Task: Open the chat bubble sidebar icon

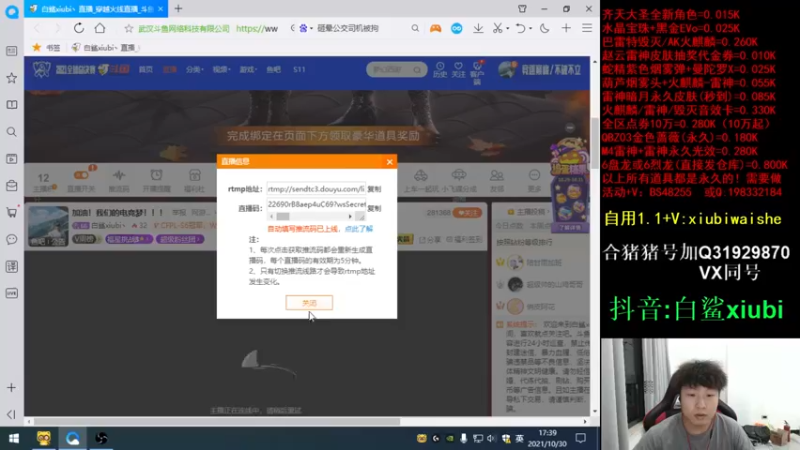Action: coord(11,239)
